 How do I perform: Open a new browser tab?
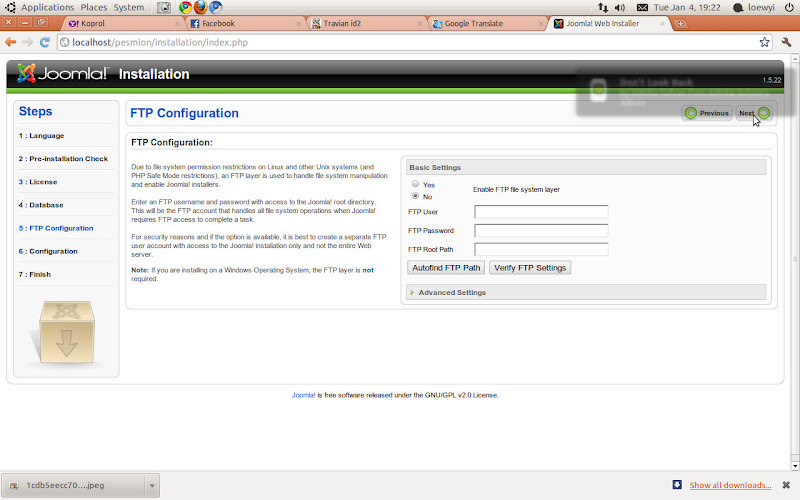680,23
